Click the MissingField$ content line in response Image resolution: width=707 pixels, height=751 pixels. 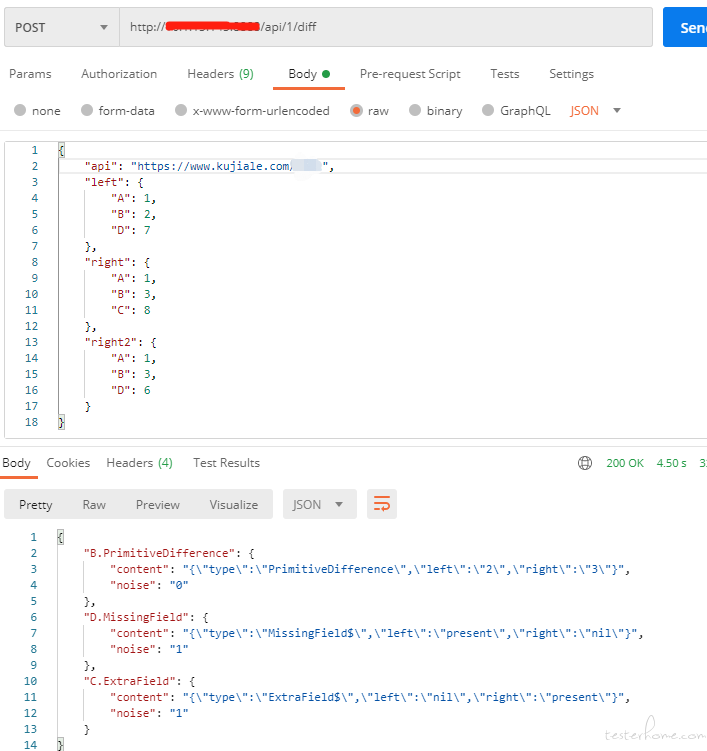[376, 633]
